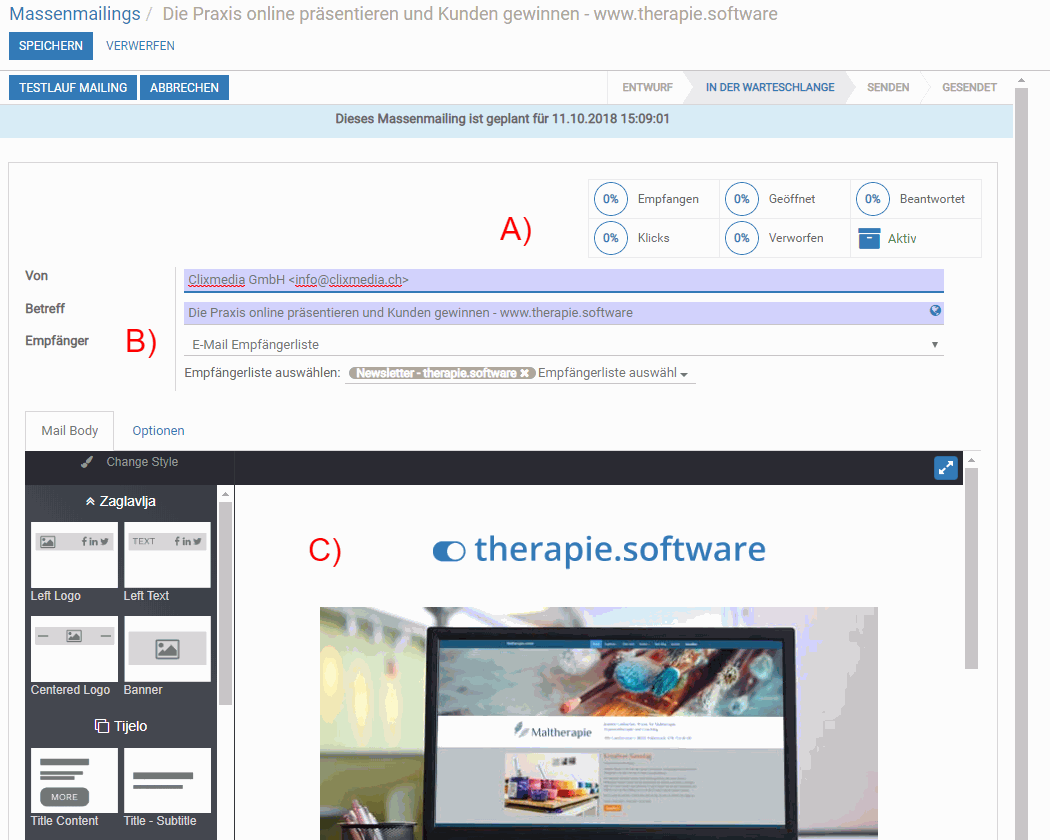Select the Senden status stage
The image size is (1050, 840).
point(888,87)
